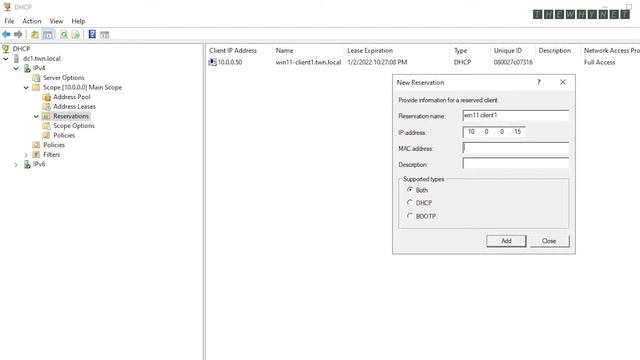
Task: Click the Unique ID value 080027c07316
Action: [513, 62]
